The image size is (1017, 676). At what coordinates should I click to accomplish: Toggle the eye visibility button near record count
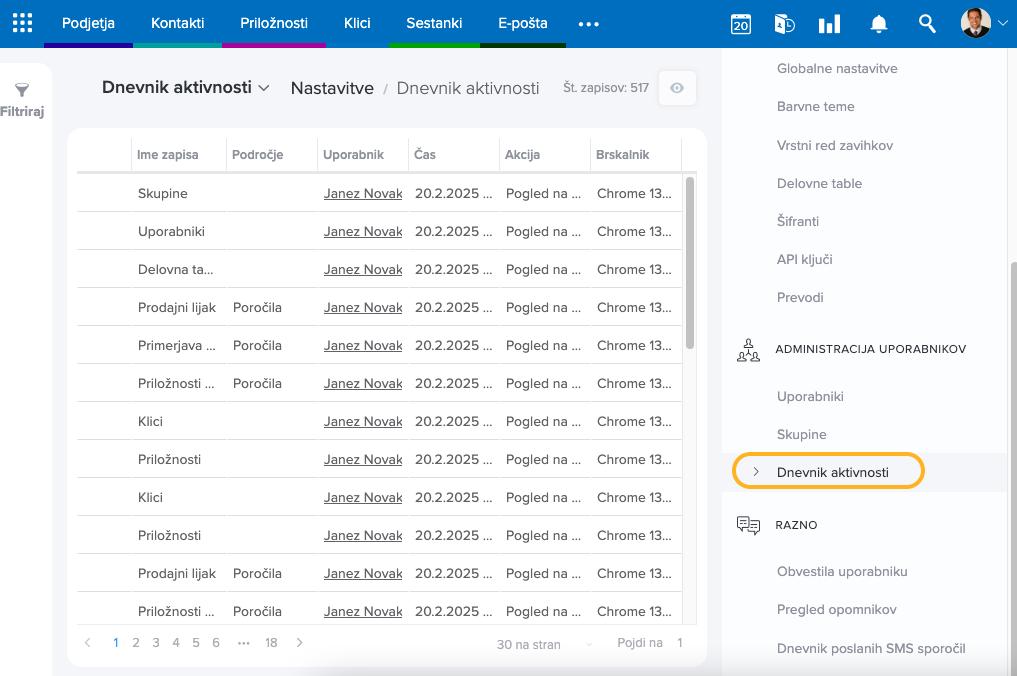677,88
